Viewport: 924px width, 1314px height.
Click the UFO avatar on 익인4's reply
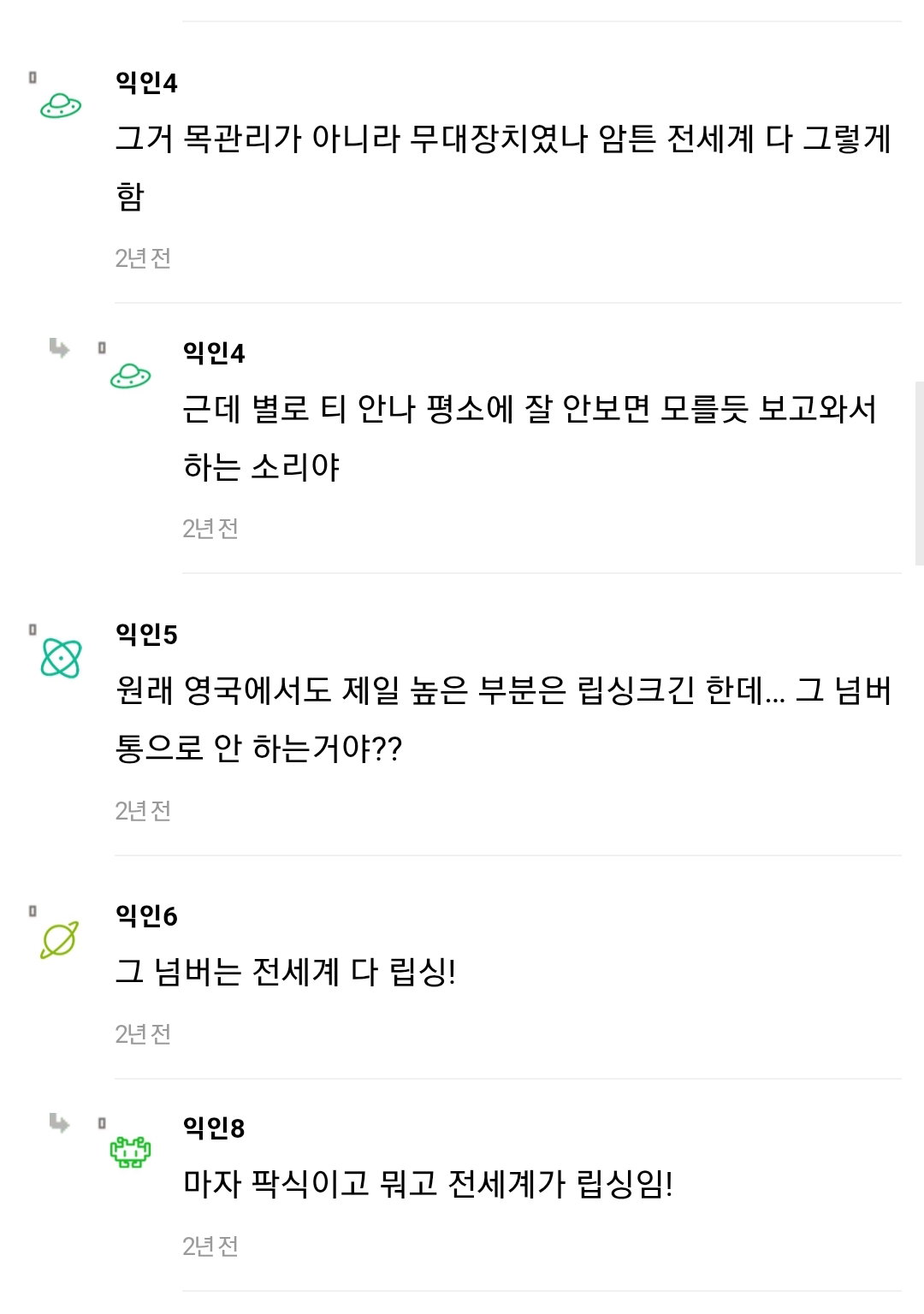(x=130, y=376)
